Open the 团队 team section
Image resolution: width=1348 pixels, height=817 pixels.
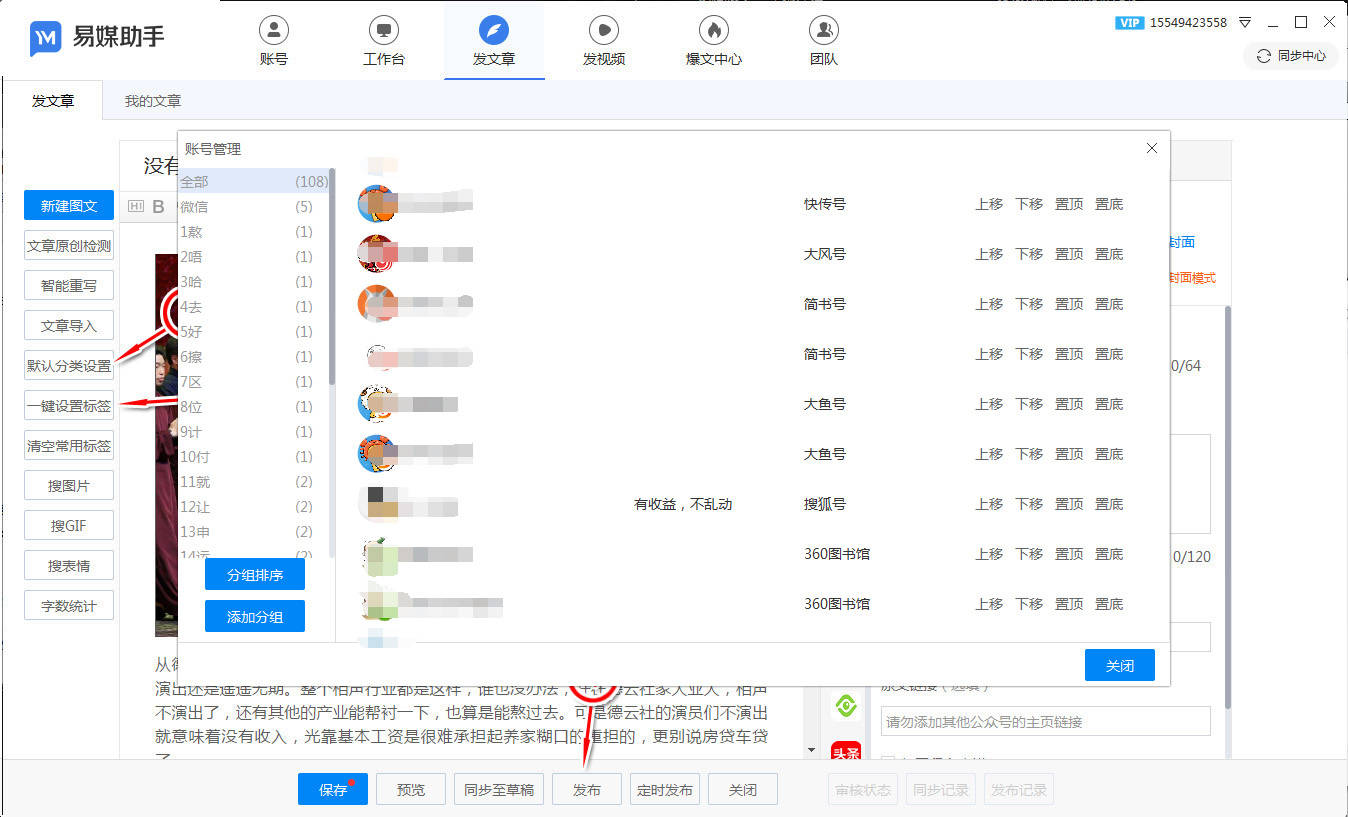click(x=823, y=41)
